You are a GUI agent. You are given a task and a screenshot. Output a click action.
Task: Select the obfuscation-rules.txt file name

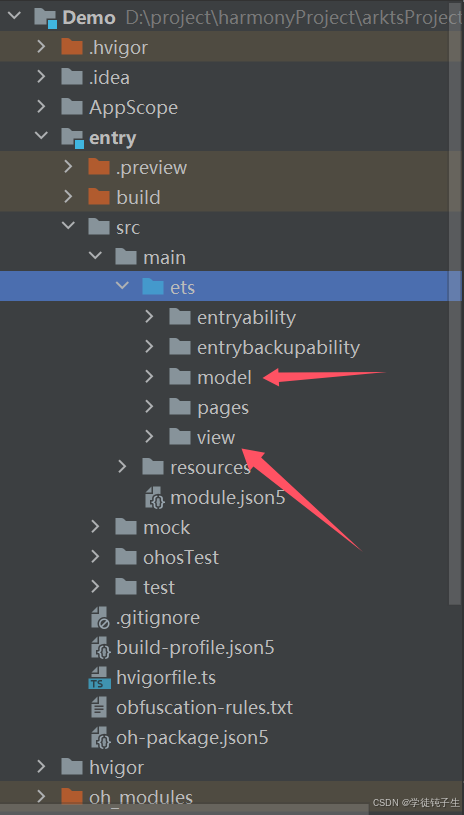click(x=204, y=708)
